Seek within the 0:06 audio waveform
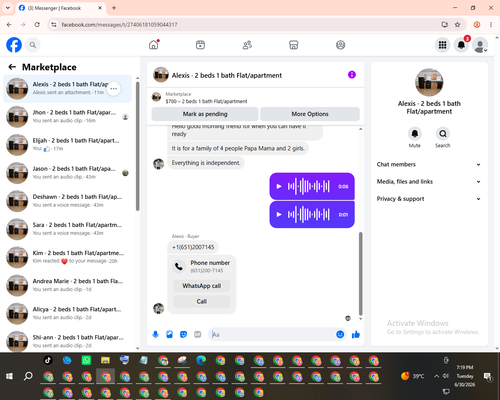 [309, 186]
